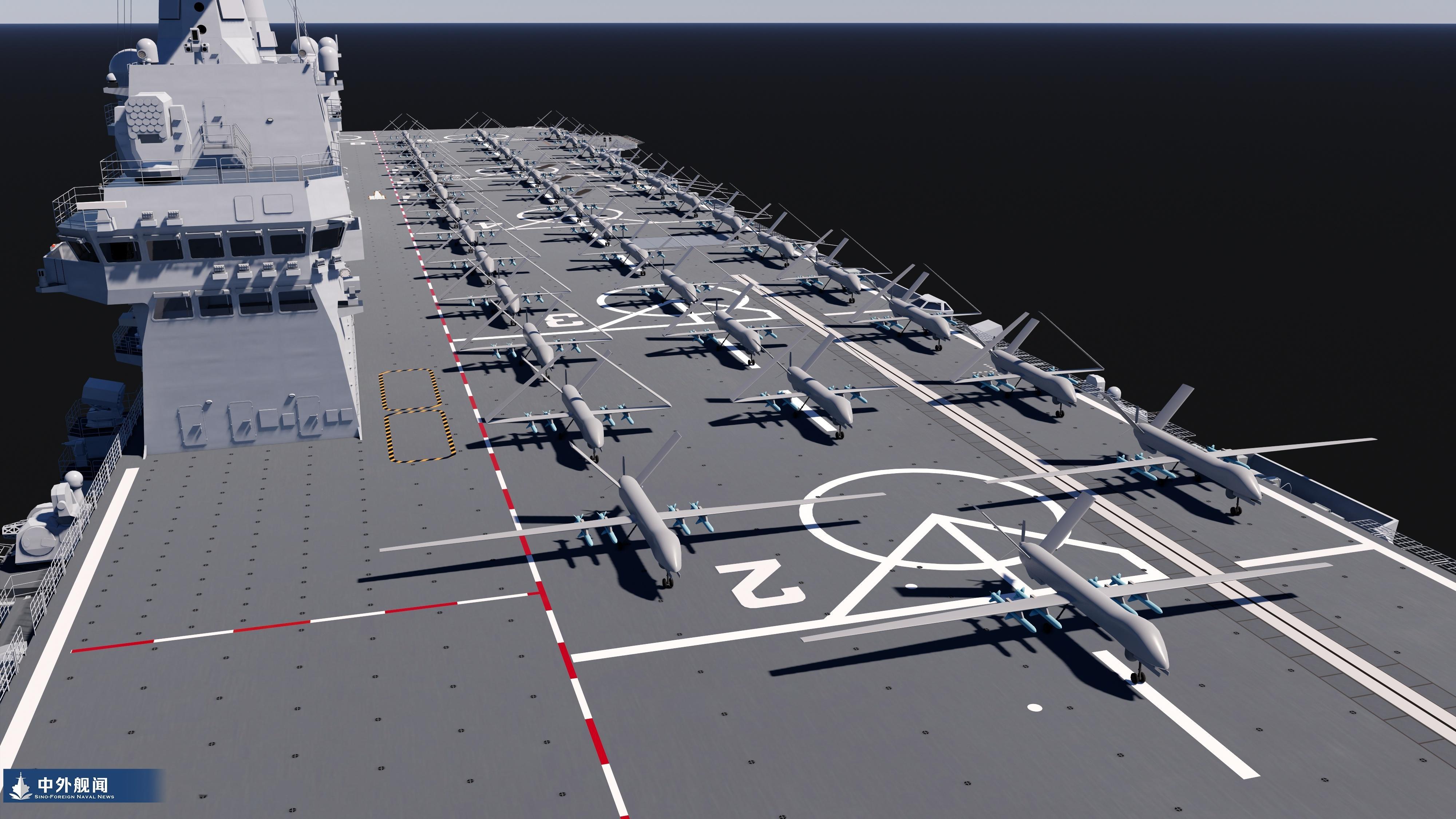Click the Sino-Foreign Naval News caption

[x=74, y=797]
